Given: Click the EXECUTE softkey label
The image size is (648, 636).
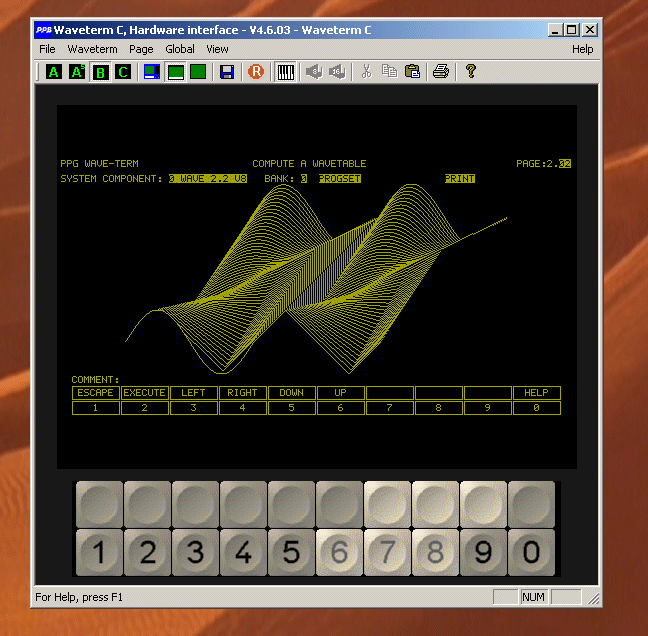Looking at the screenshot, I should tap(145, 393).
